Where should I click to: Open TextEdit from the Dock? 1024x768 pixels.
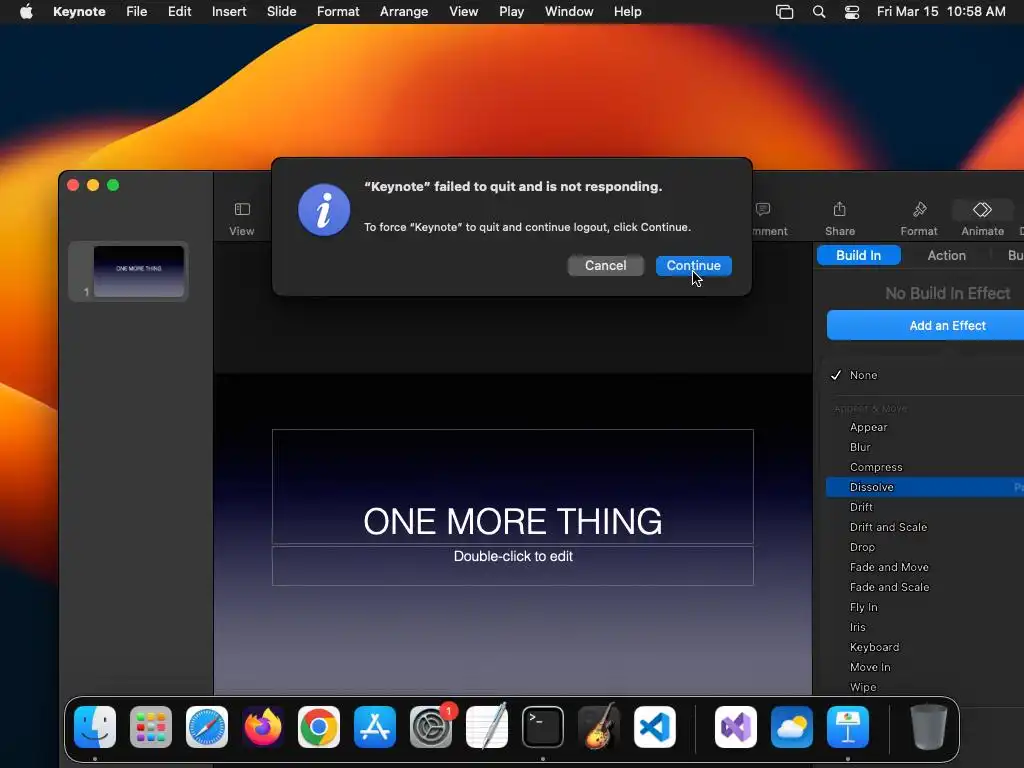point(487,727)
